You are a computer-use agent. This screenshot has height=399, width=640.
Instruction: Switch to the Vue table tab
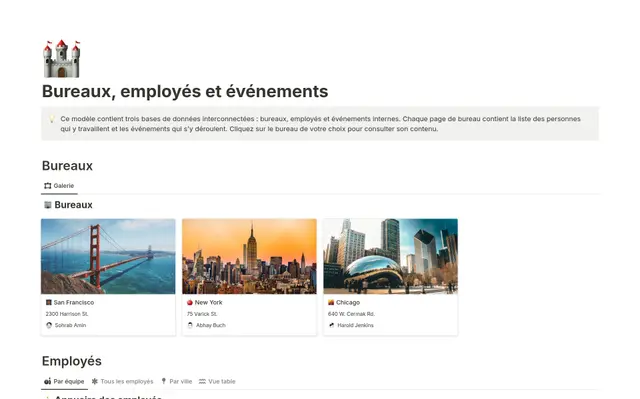pyautogui.click(x=217, y=381)
